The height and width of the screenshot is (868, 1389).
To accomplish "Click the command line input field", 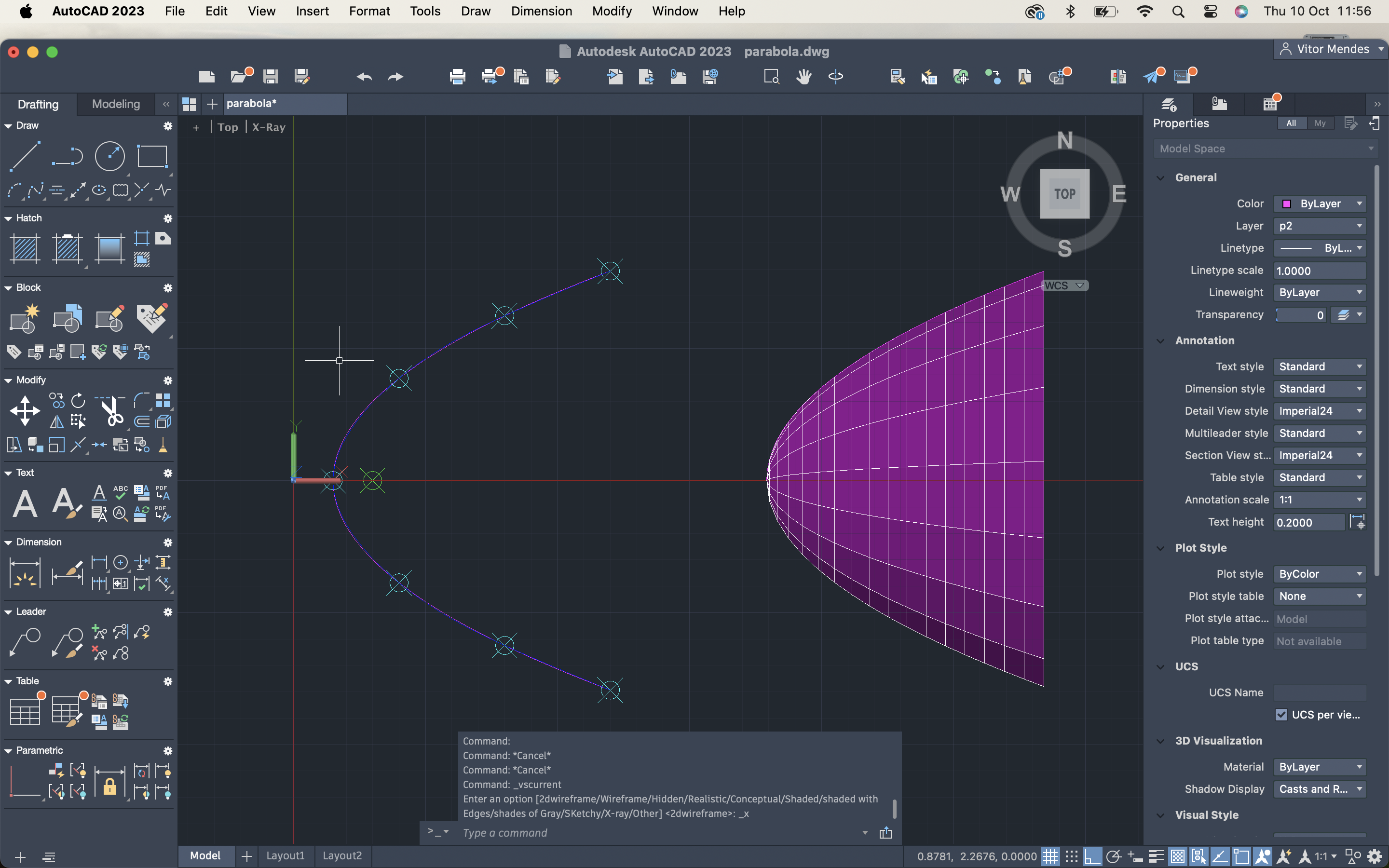I will pos(660,832).
